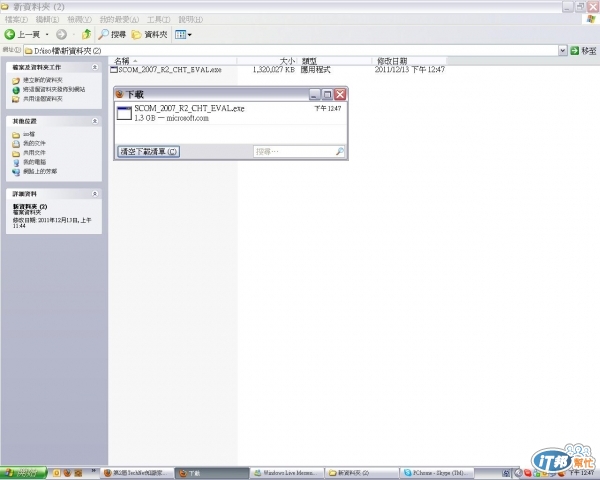Open 網路上的芳鄰 in other places
This screenshot has width=600, height=480.
40,171
